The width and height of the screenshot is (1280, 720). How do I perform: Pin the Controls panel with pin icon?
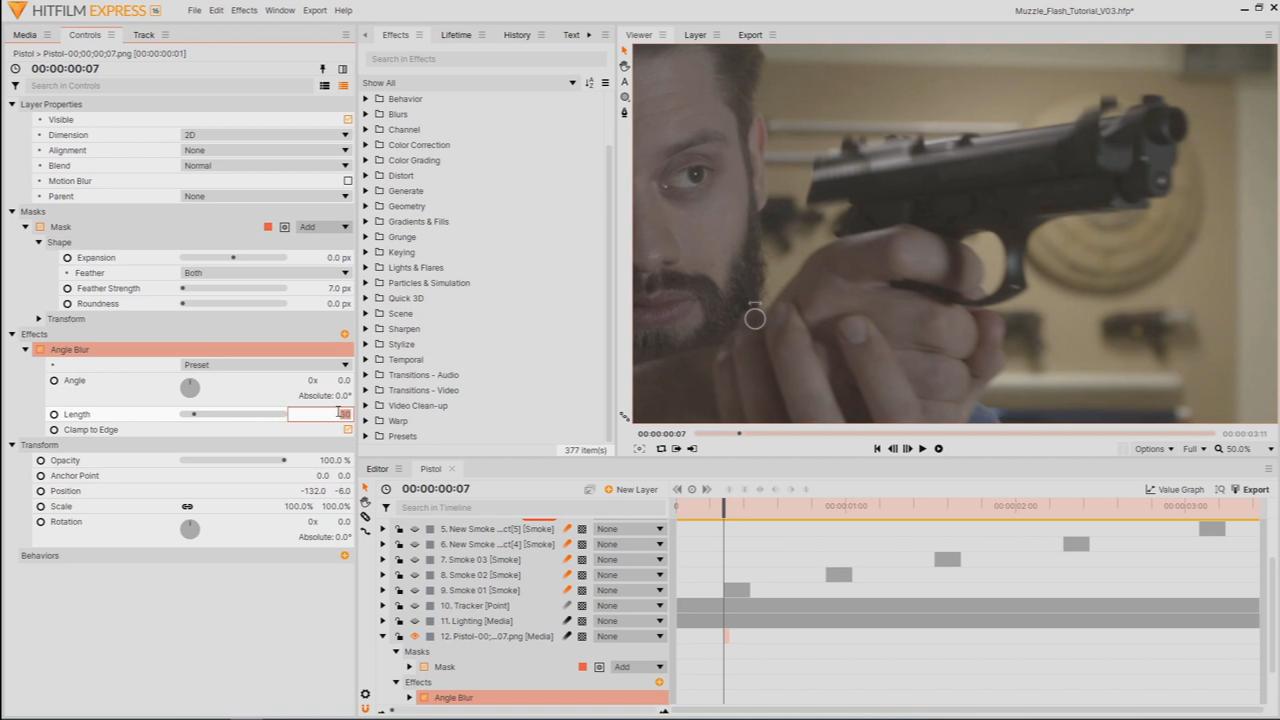[x=322, y=69]
